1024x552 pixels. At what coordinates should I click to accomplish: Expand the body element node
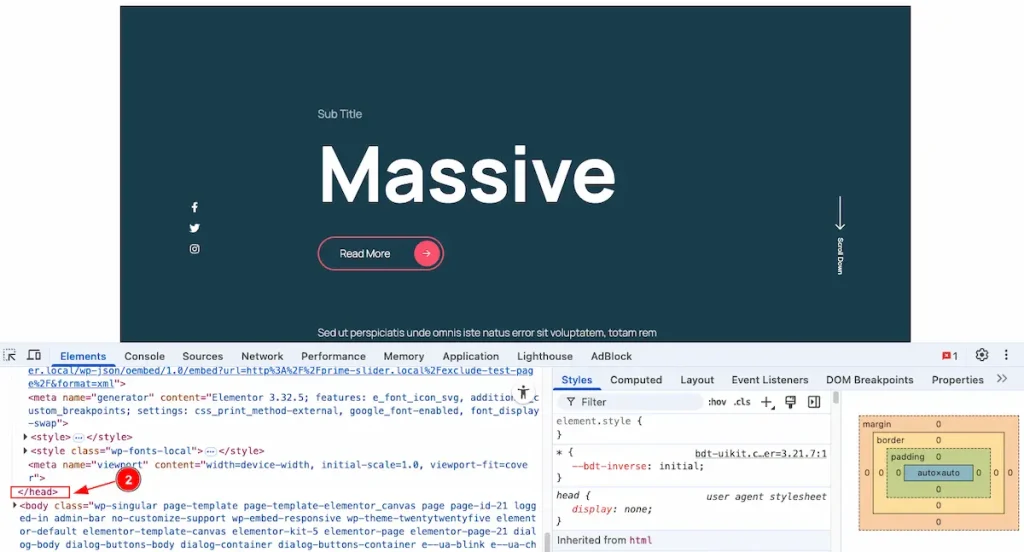(15, 506)
